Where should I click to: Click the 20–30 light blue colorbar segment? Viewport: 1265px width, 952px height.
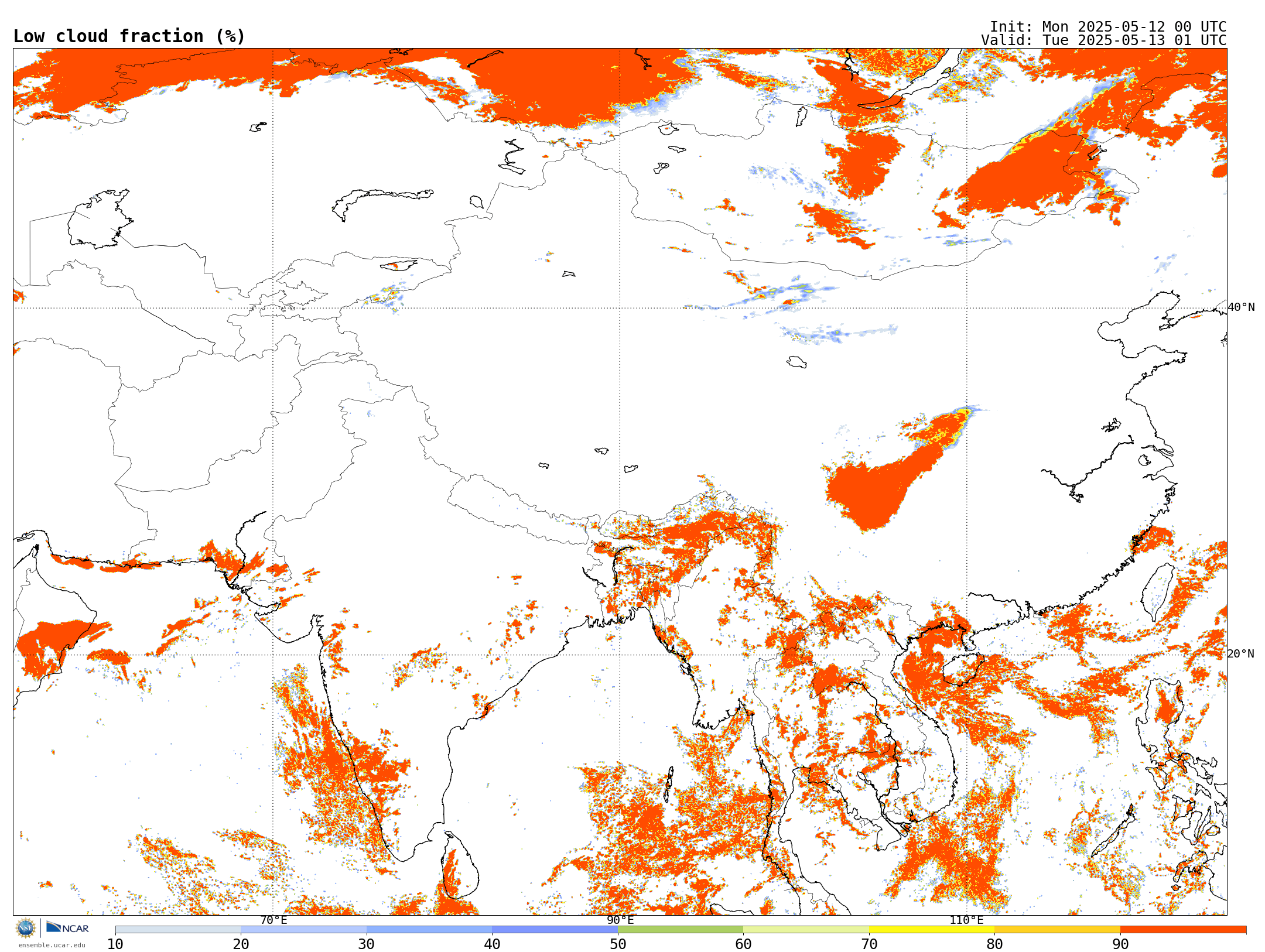303,930
